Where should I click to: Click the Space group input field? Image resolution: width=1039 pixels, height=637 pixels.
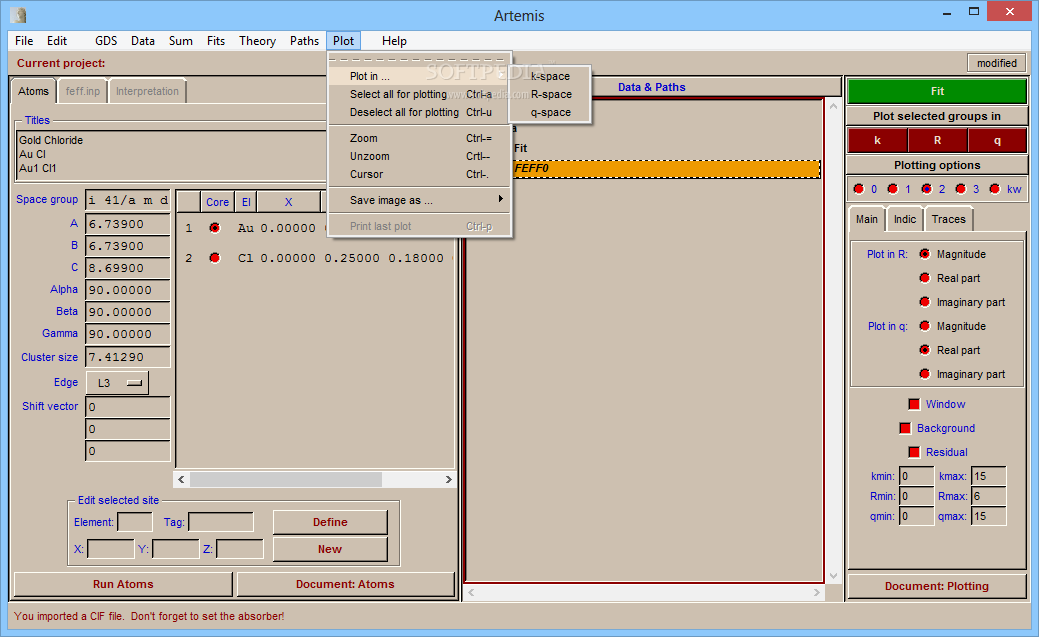128,200
